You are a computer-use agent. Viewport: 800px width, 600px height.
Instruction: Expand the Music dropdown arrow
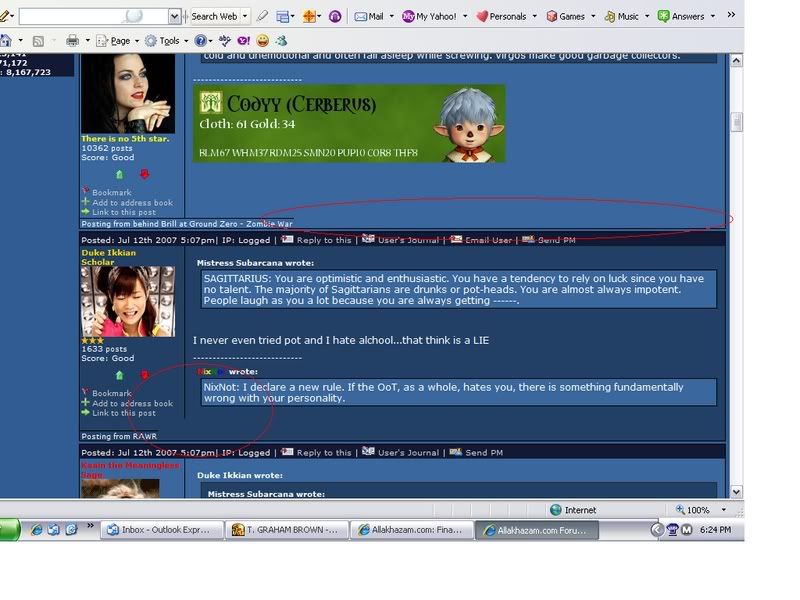tap(647, 16)
